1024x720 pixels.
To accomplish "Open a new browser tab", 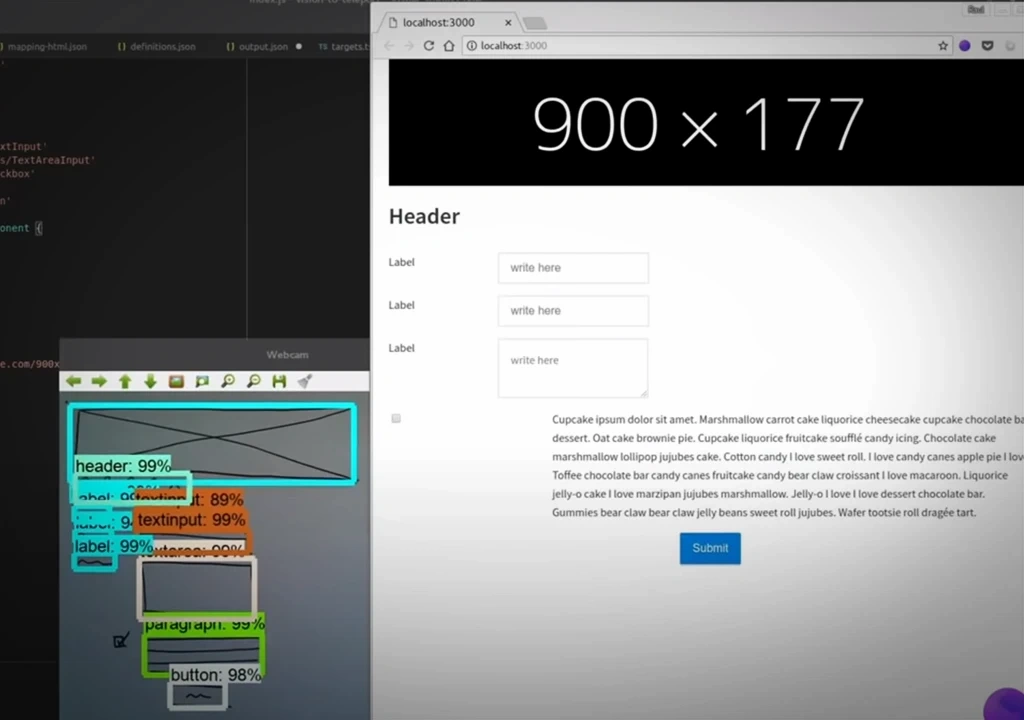I will pyautogui.click(x=535, y=24).
